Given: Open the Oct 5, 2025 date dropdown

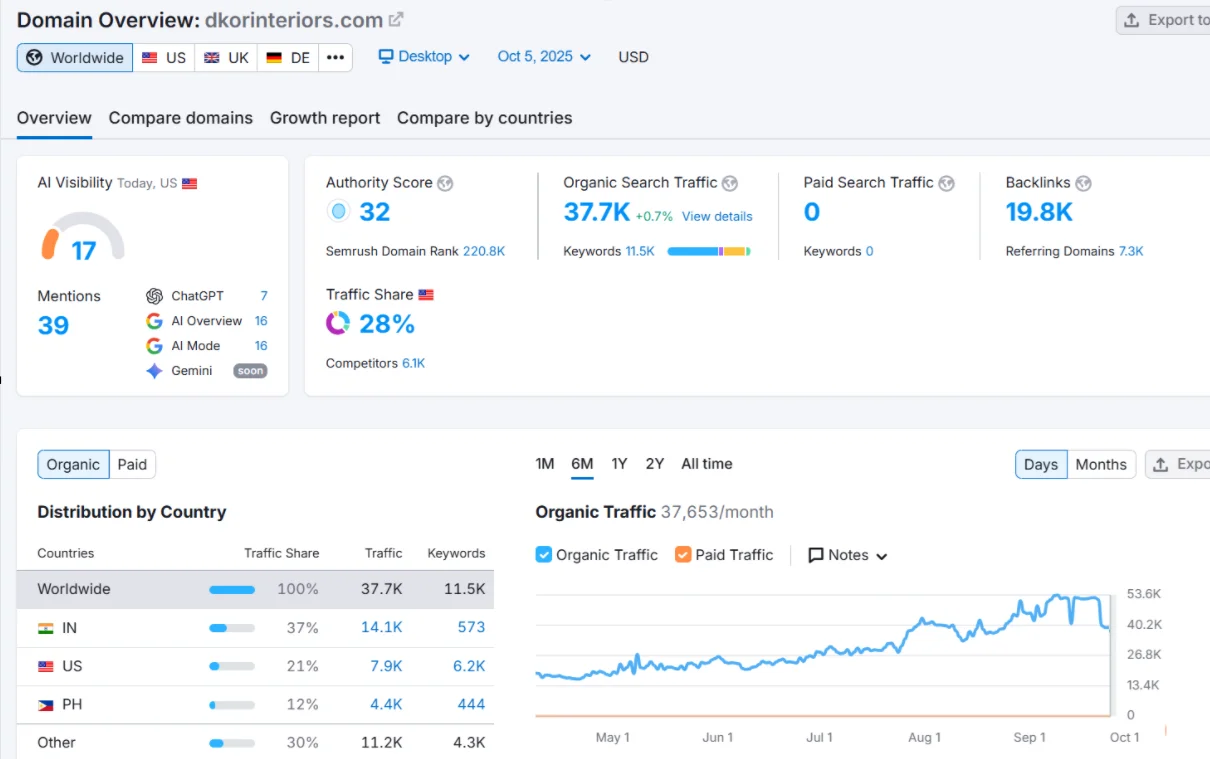Looking at the screenshot, I should [544, 57].
